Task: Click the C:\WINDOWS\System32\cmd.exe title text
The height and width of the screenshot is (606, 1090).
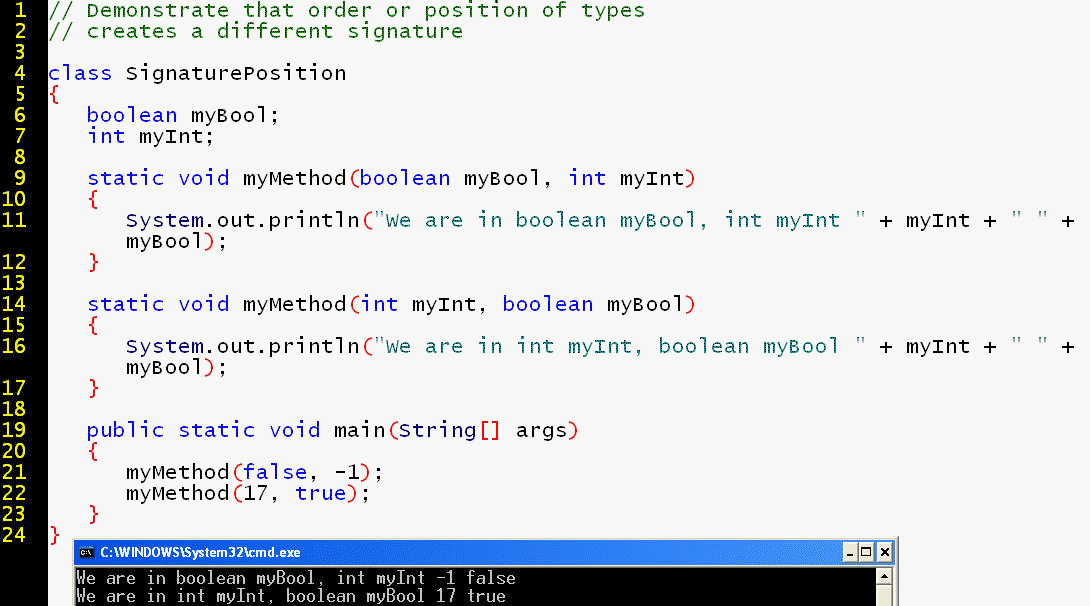Action: coord(200,552)
